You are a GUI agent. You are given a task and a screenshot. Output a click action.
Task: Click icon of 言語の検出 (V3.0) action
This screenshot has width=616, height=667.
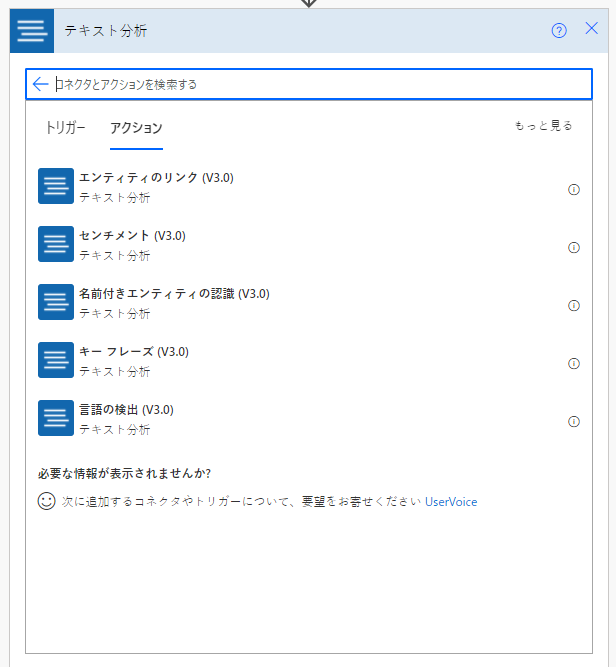tap(56, 418)
